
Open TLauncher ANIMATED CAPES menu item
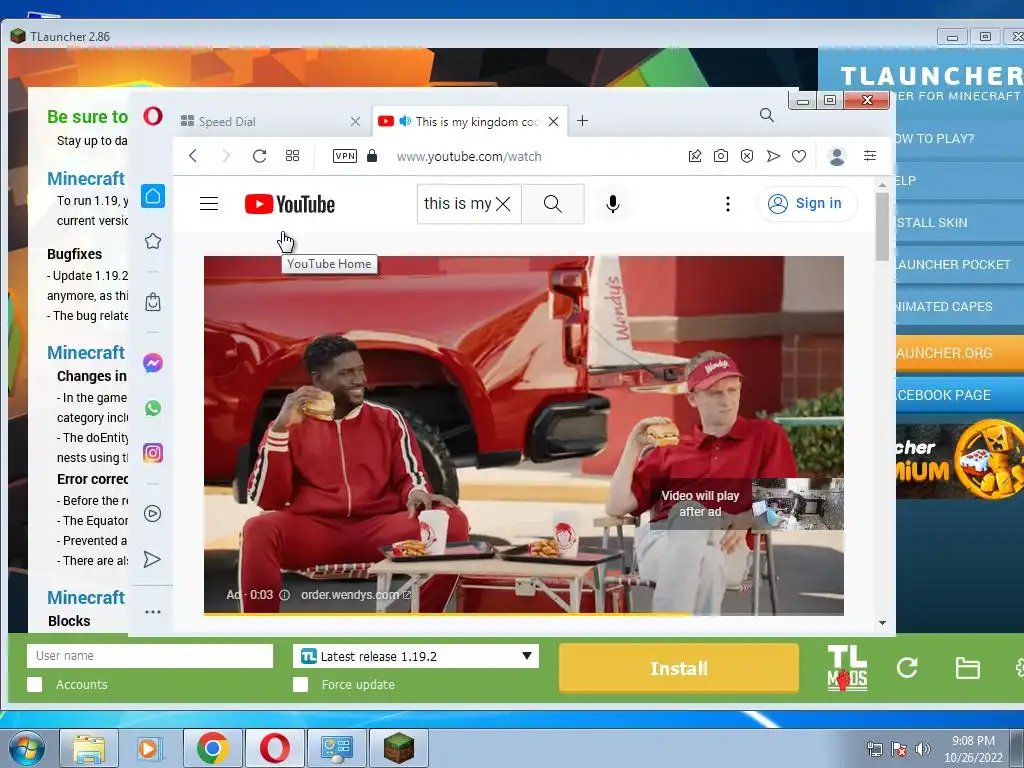coord(960,306)
